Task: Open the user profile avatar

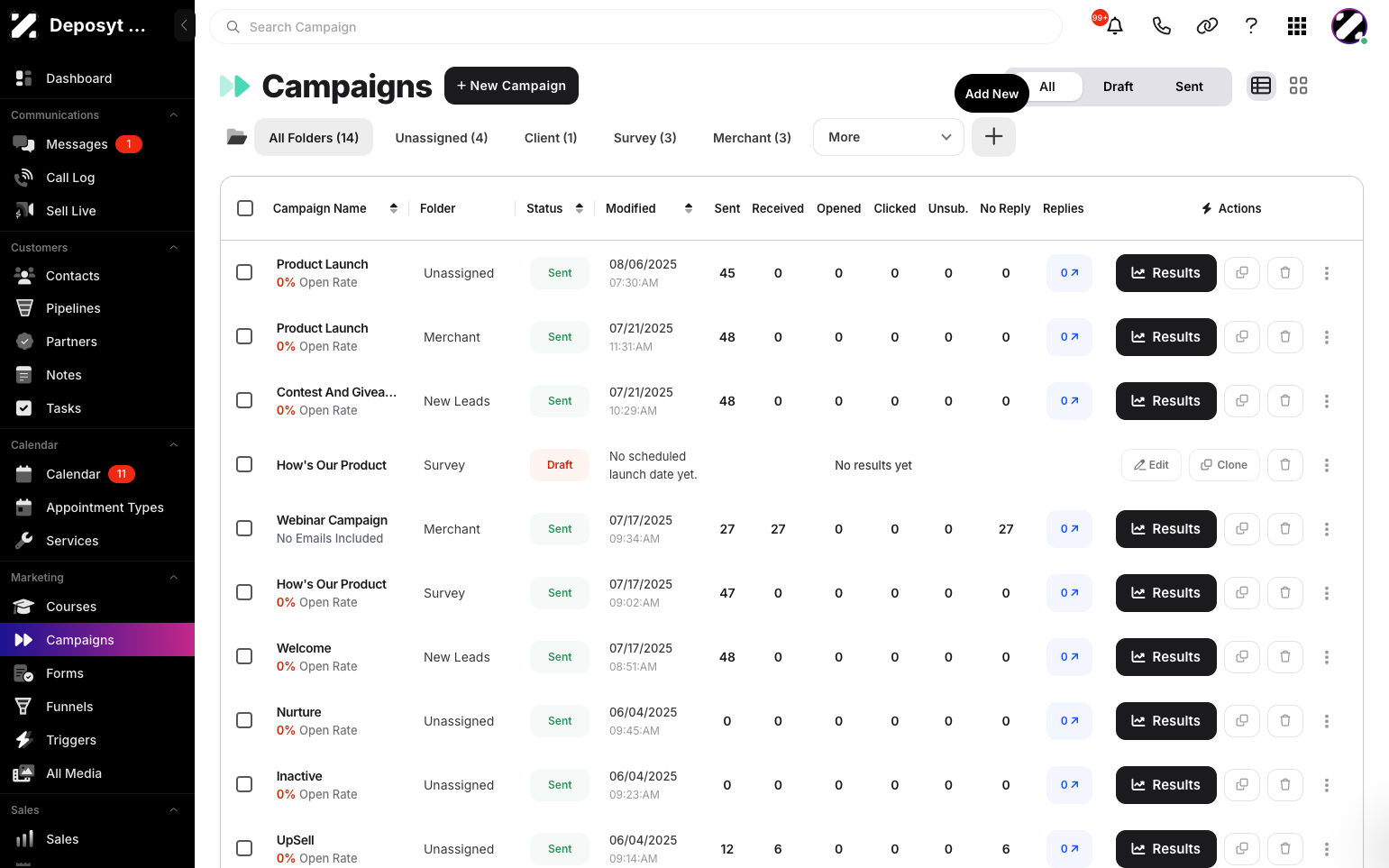Action: [1349, 26]
